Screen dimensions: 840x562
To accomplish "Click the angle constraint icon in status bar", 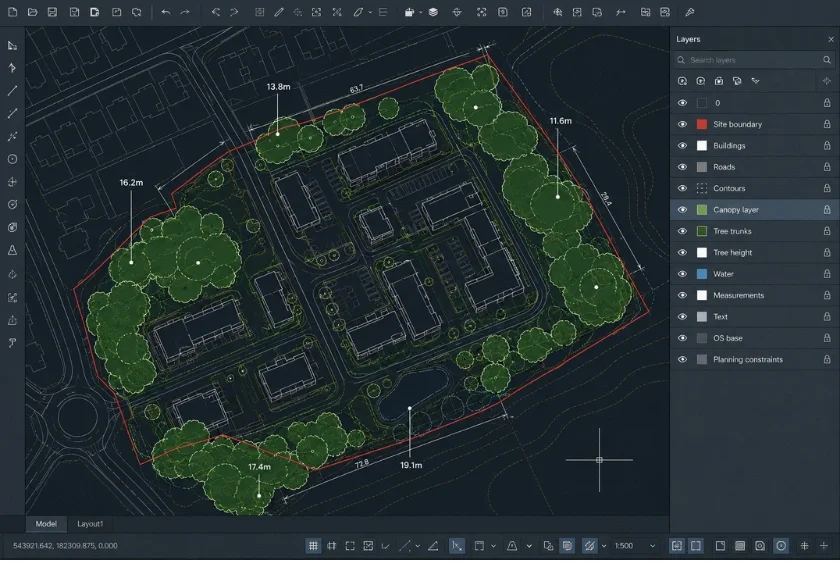I will coord(433,546).
